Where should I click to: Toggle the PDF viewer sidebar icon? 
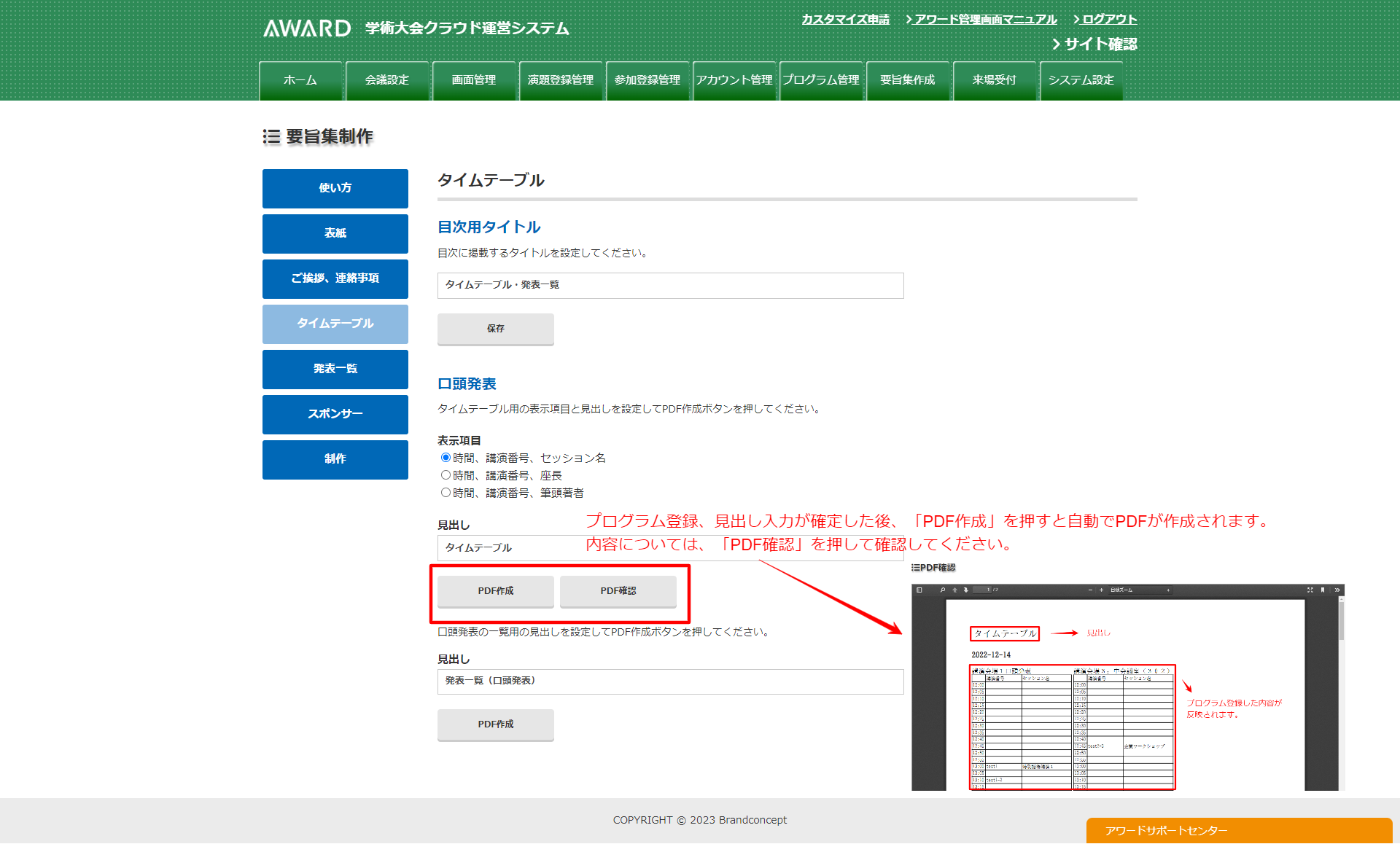(919, 590)
